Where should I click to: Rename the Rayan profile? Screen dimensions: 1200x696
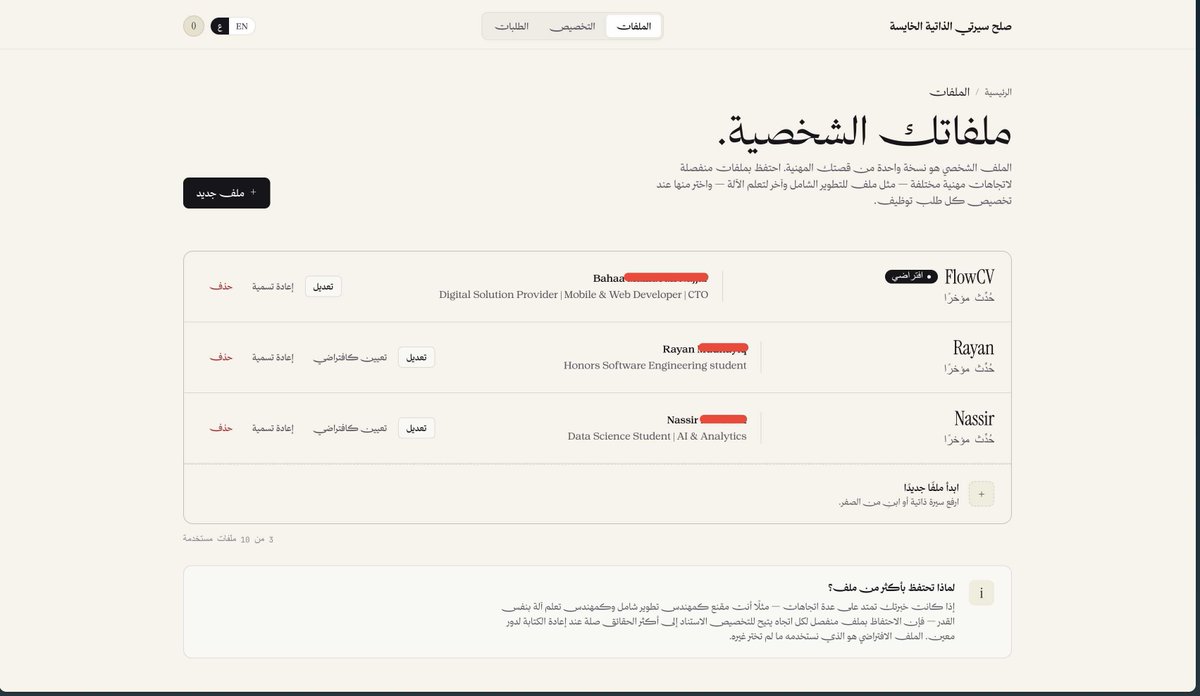[x=273, y=357]
